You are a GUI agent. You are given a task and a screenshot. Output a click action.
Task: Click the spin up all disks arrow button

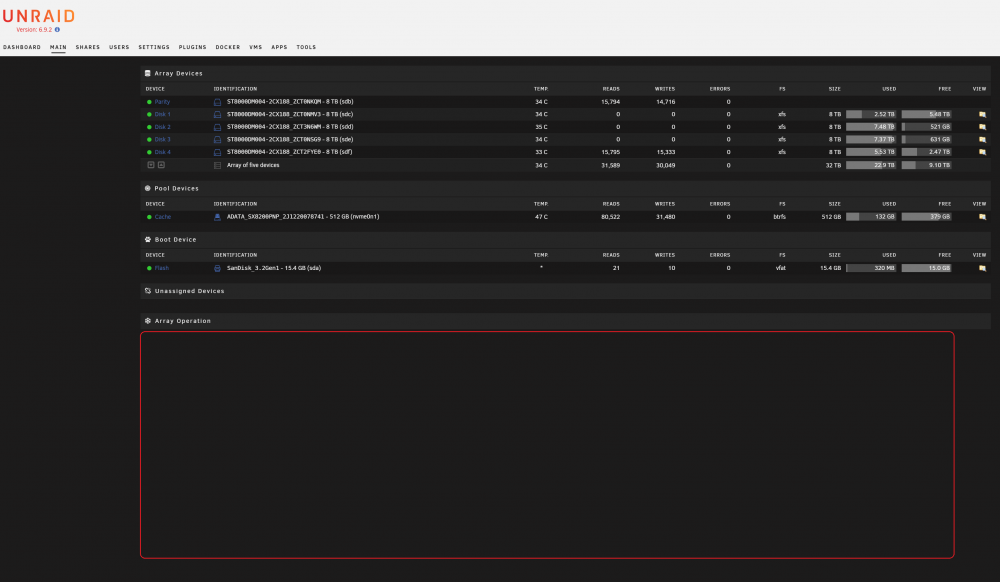pos(161,165)
